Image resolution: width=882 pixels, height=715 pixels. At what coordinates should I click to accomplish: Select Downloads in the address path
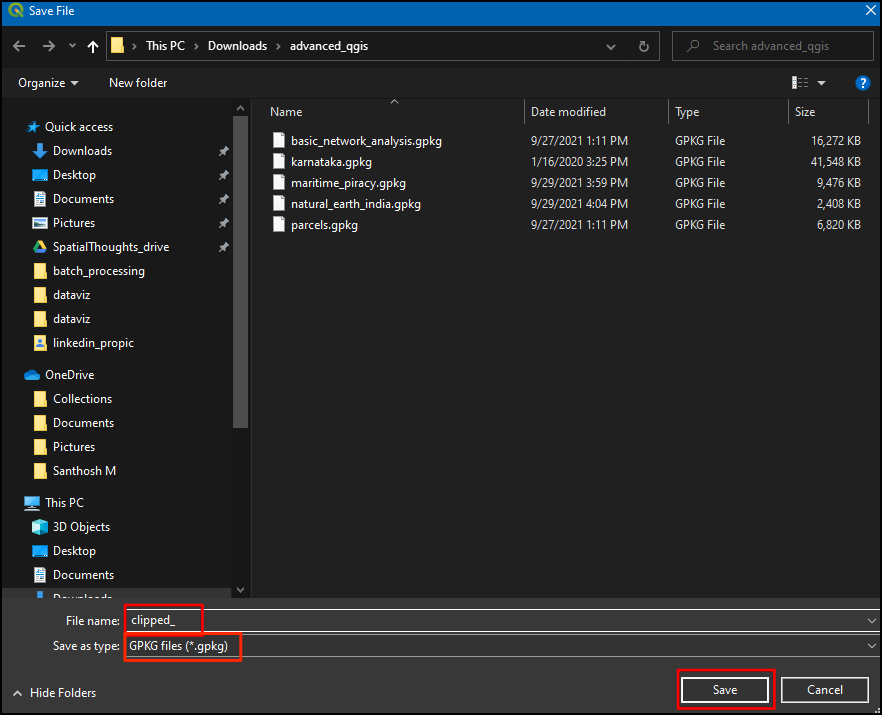coord(237,46)
